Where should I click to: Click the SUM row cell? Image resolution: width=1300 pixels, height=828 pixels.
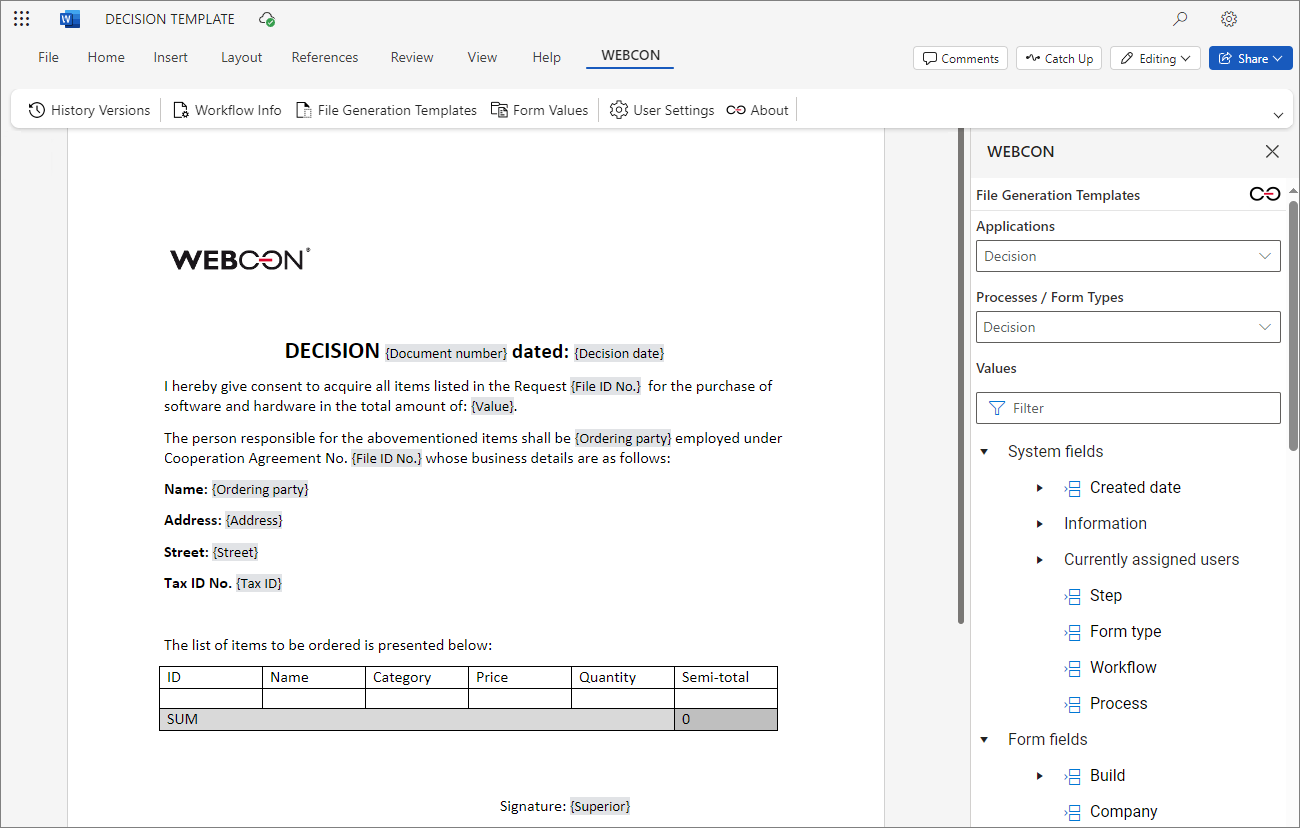click(417, 719)
